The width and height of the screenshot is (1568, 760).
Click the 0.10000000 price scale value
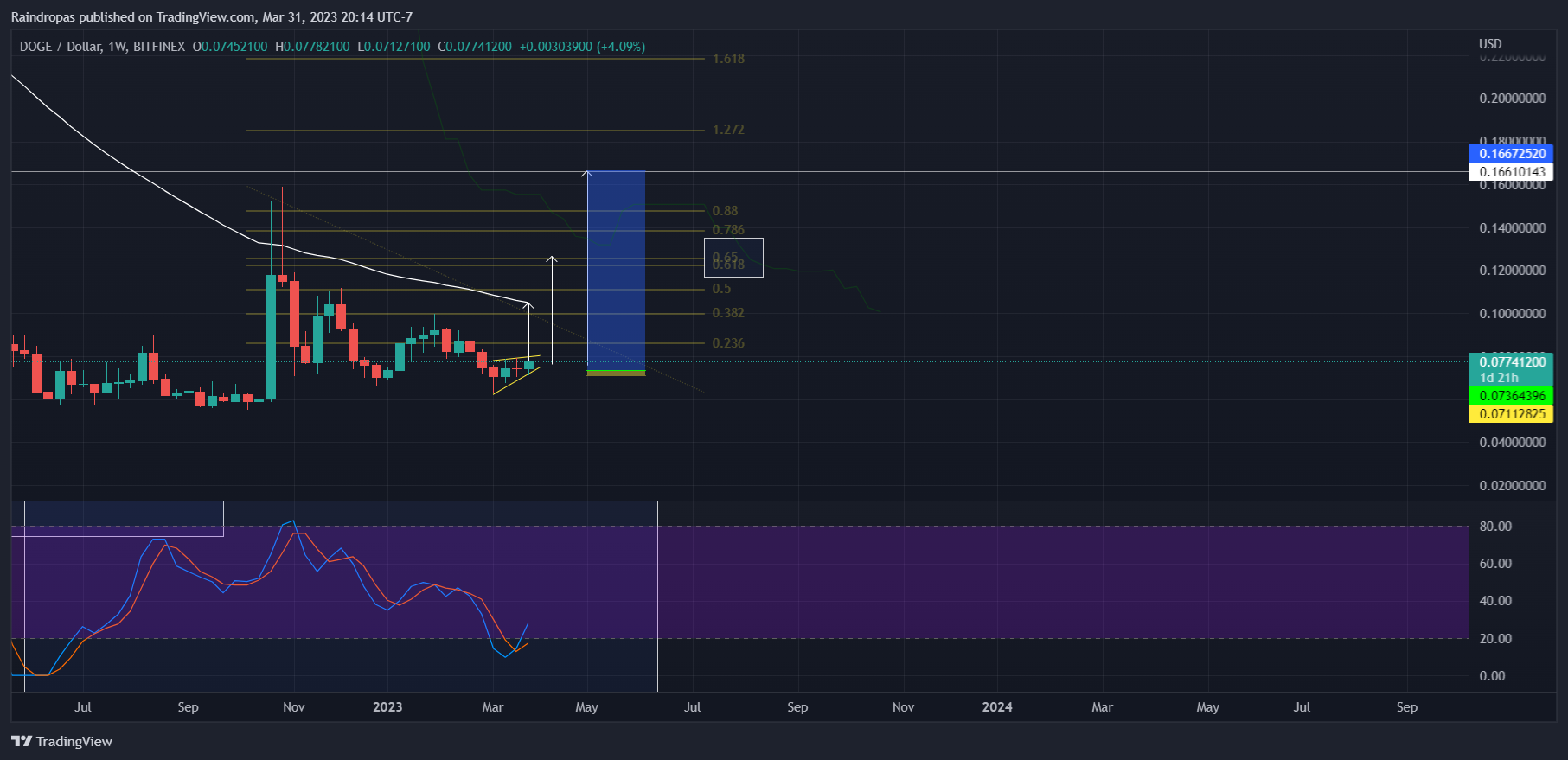click(x=1513, y=314)
